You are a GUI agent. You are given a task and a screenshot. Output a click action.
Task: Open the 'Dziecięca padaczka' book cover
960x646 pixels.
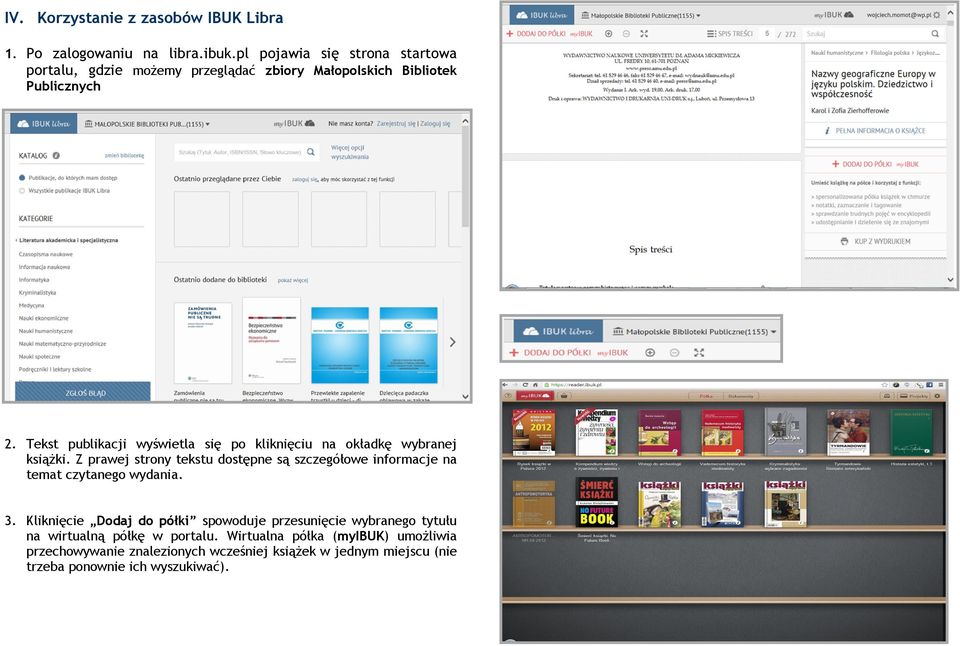click(x=408, y=345)
